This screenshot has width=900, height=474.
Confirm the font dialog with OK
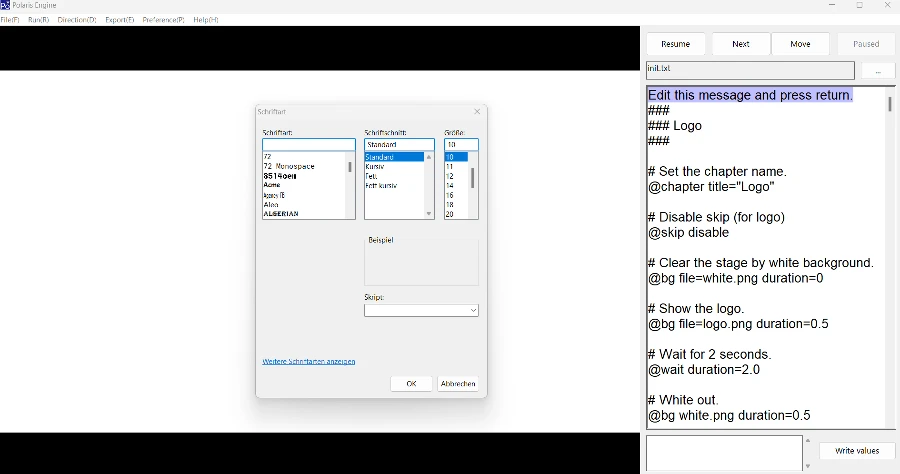[411, 384]
